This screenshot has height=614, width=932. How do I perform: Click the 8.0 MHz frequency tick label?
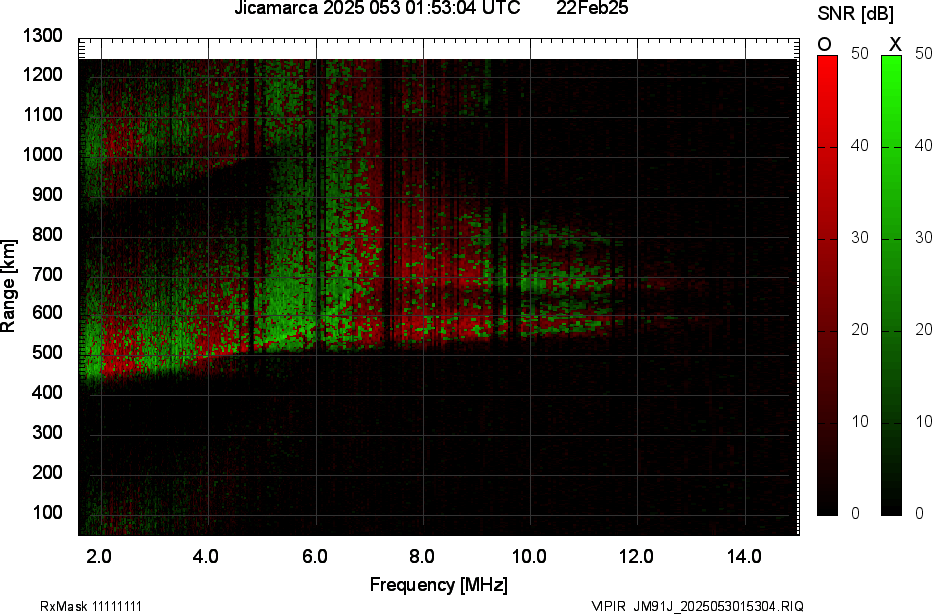pos(421,557)
